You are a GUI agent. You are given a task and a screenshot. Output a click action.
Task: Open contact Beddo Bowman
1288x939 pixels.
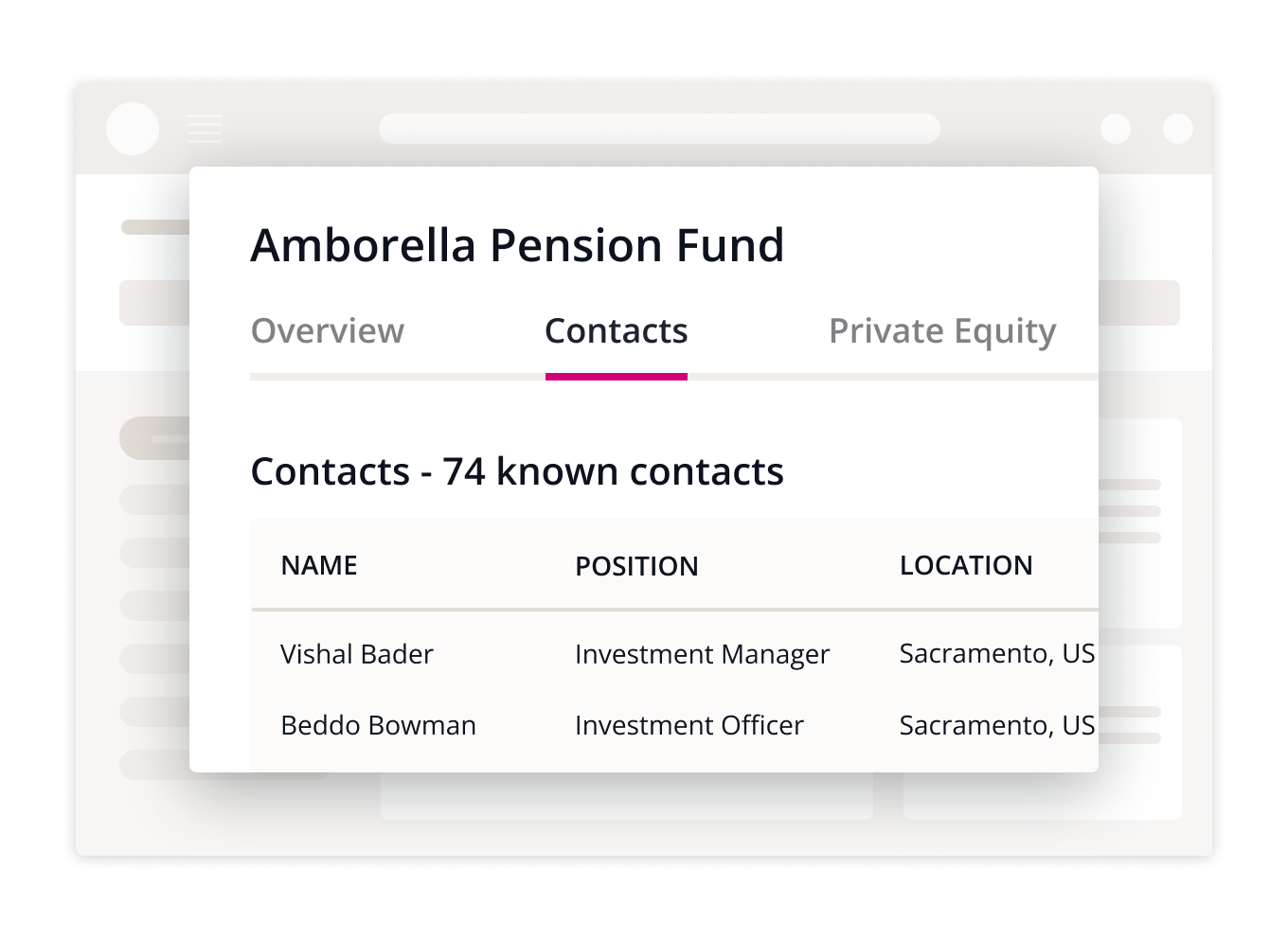[379, 725]
